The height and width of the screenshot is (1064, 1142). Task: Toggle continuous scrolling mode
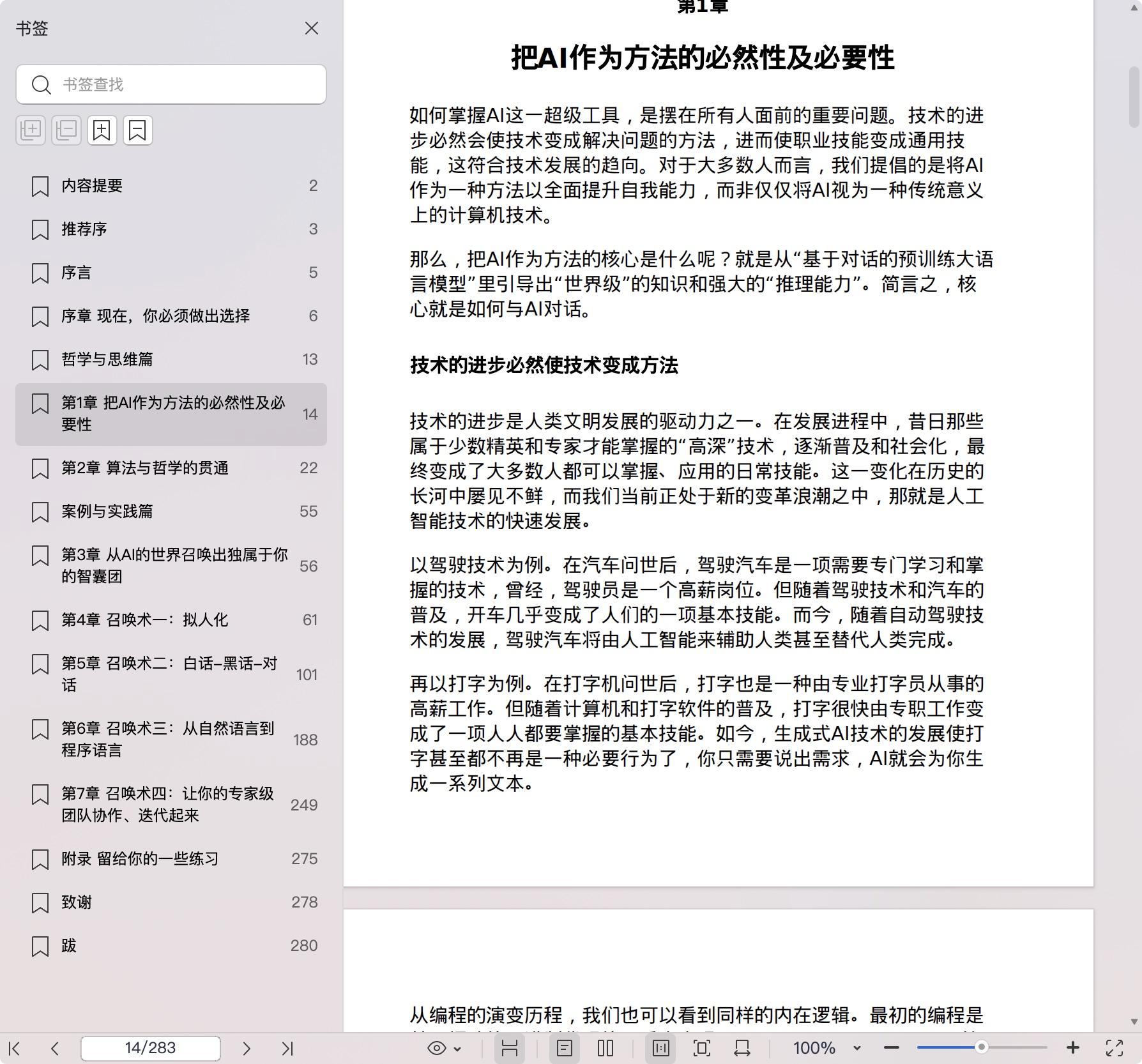coord(509,1048)
